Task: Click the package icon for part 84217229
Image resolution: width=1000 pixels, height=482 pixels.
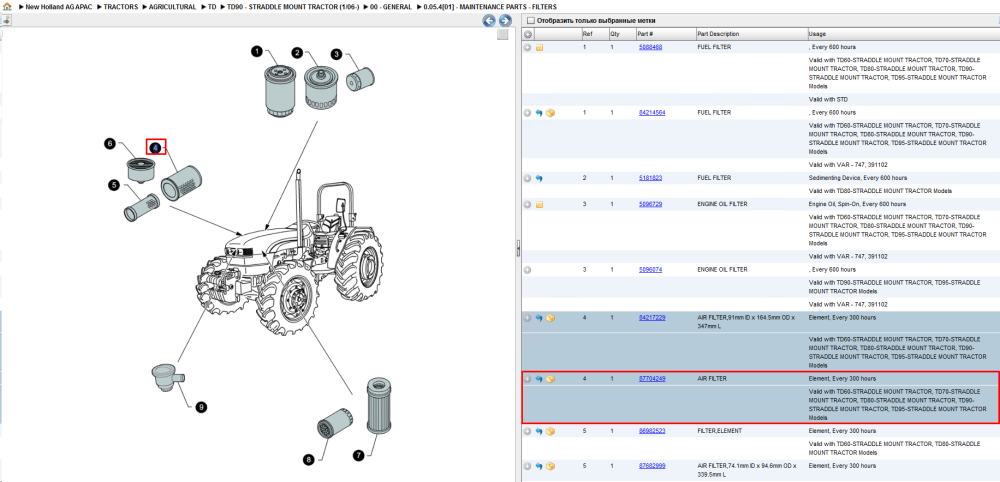Action: [x=550, y=318]
